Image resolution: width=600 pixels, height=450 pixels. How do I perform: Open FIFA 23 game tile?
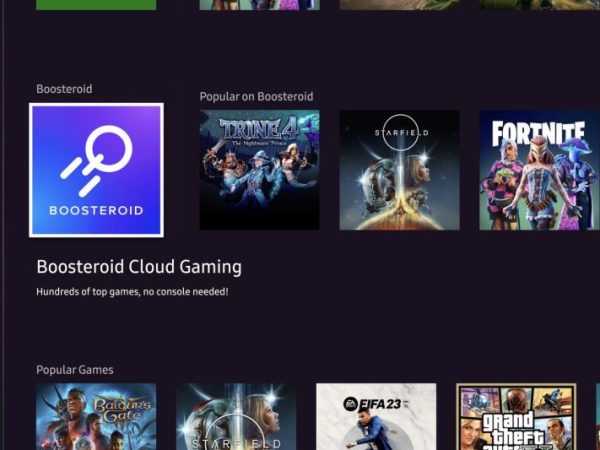(x=376, y=417)
